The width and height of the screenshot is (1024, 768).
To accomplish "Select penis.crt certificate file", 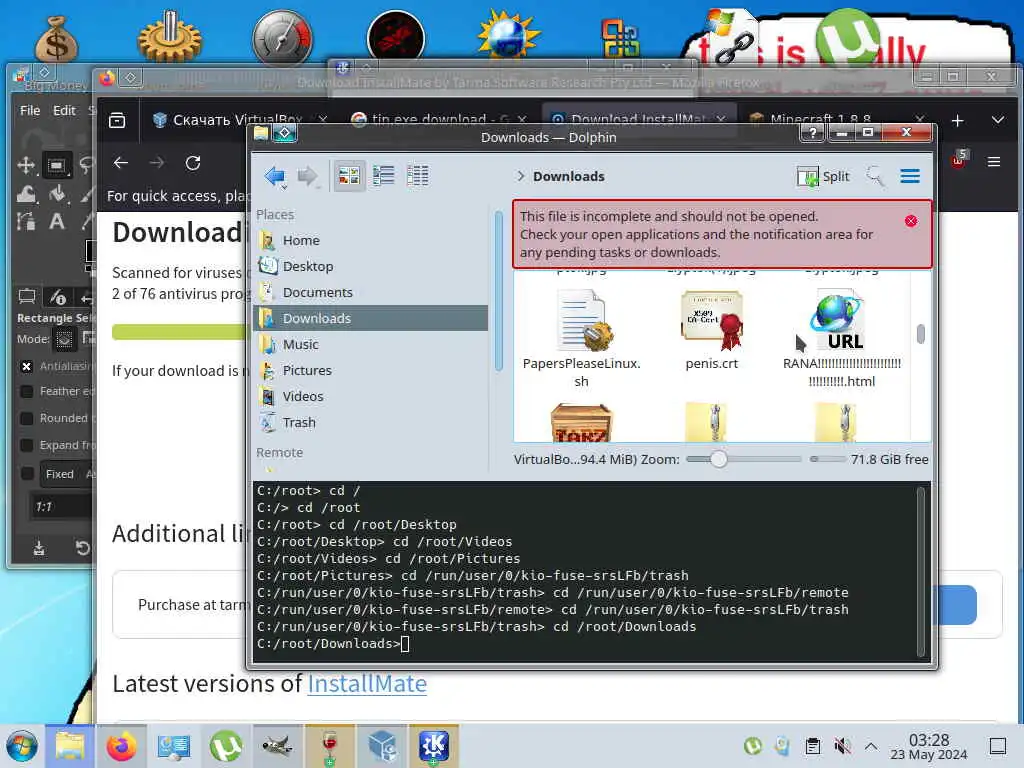I will pyautogui.click(x=712, y=332).
